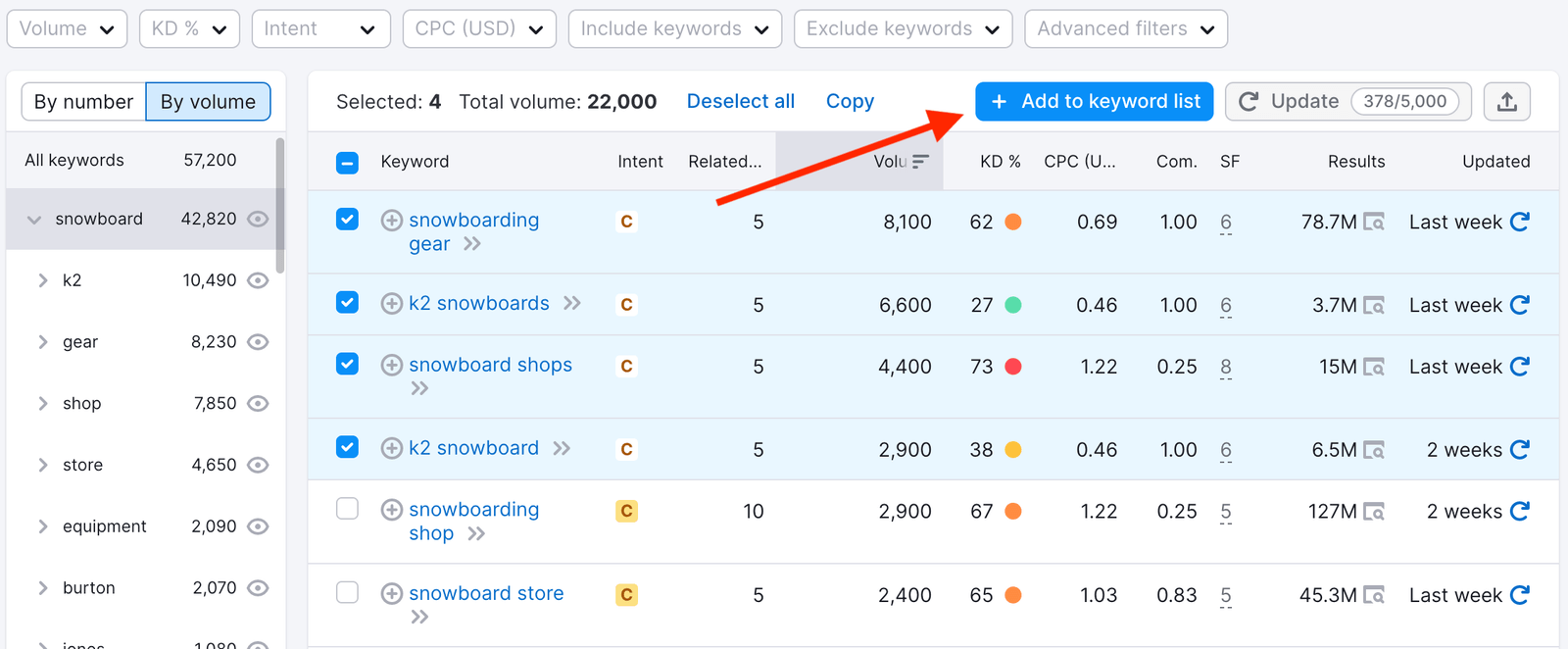Viewport: 1568px width, 649px height.
Task: Refresh metrics for snowboarding shop row
Action: coord(1520,511)
